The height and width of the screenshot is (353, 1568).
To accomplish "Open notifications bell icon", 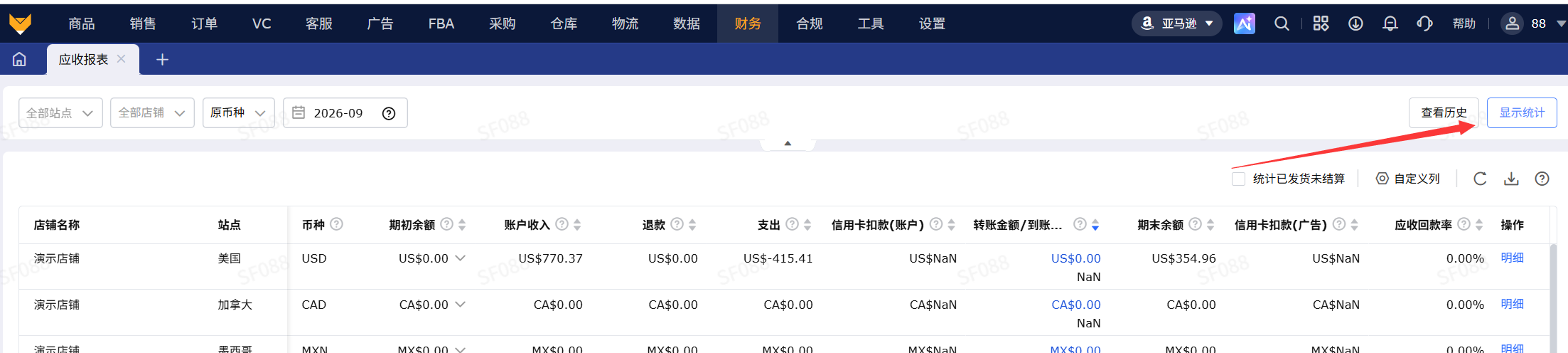I will coord(1390,23).
